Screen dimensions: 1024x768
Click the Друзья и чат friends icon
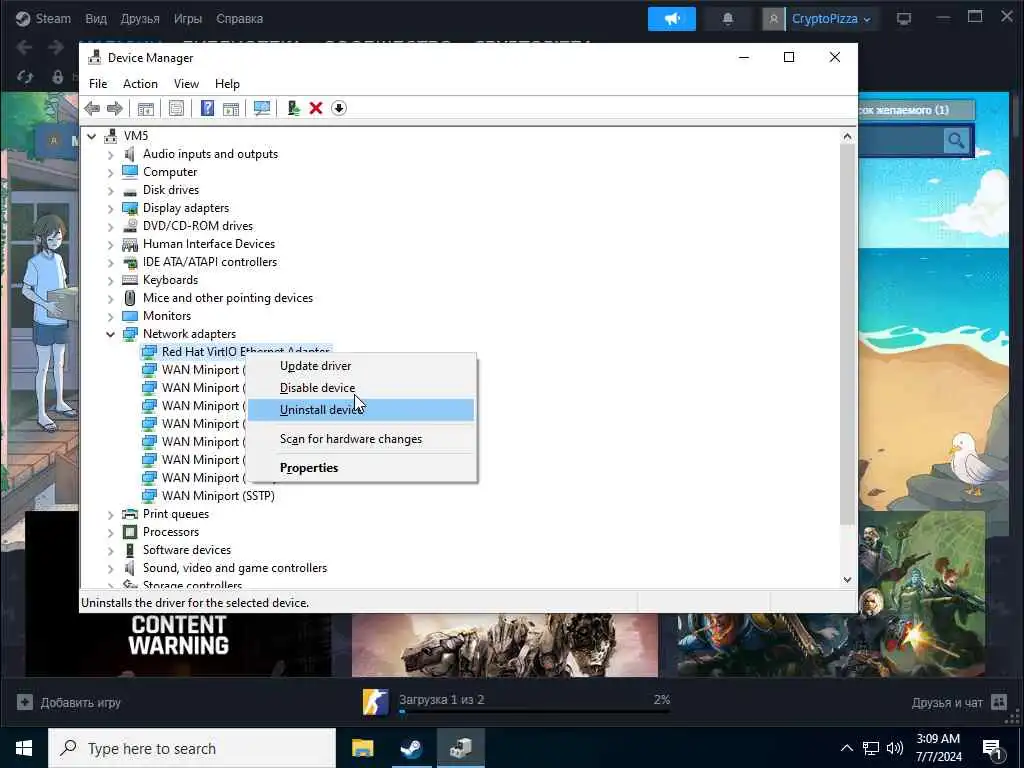999,703
